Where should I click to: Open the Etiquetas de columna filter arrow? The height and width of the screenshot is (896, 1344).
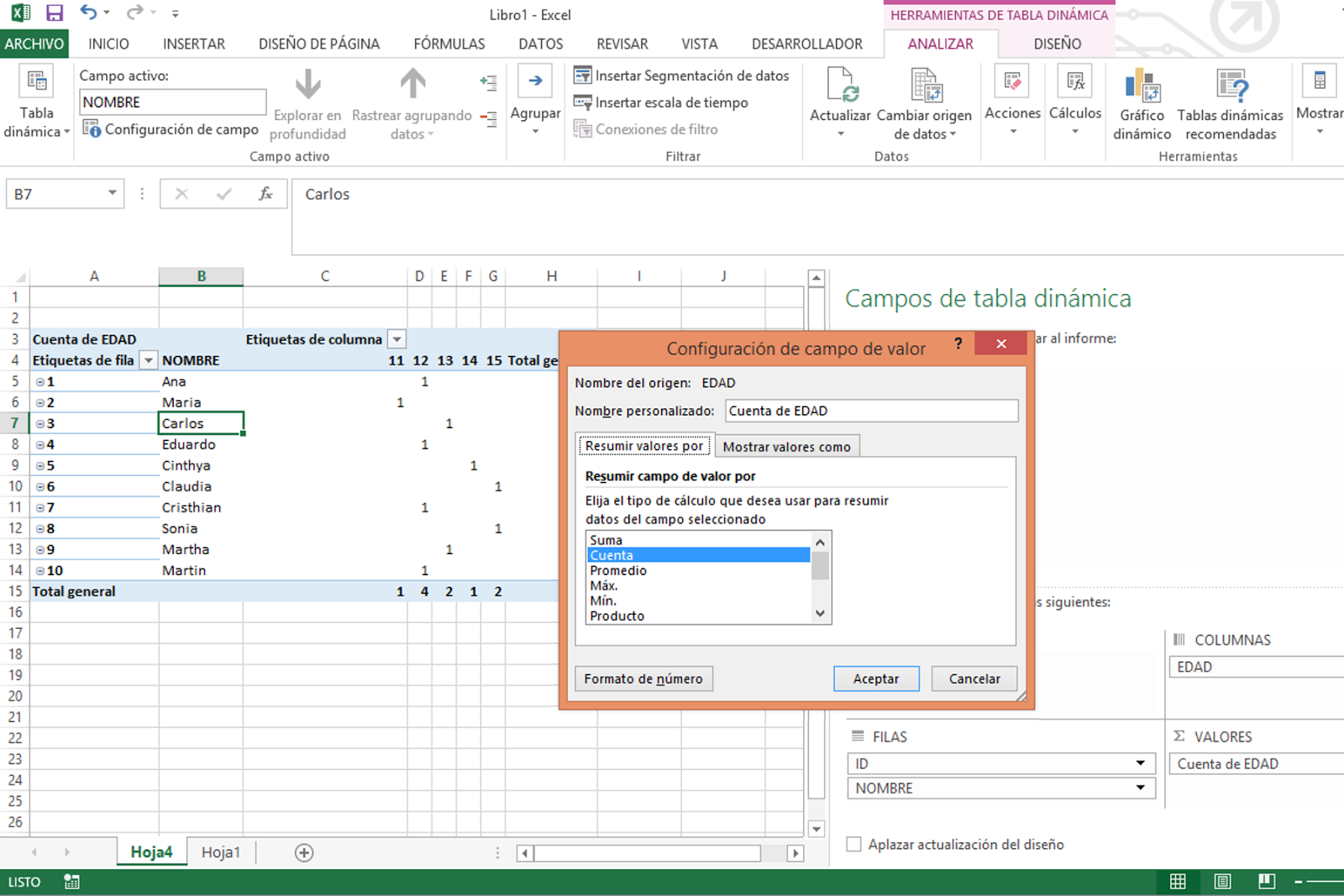(396, 339)
